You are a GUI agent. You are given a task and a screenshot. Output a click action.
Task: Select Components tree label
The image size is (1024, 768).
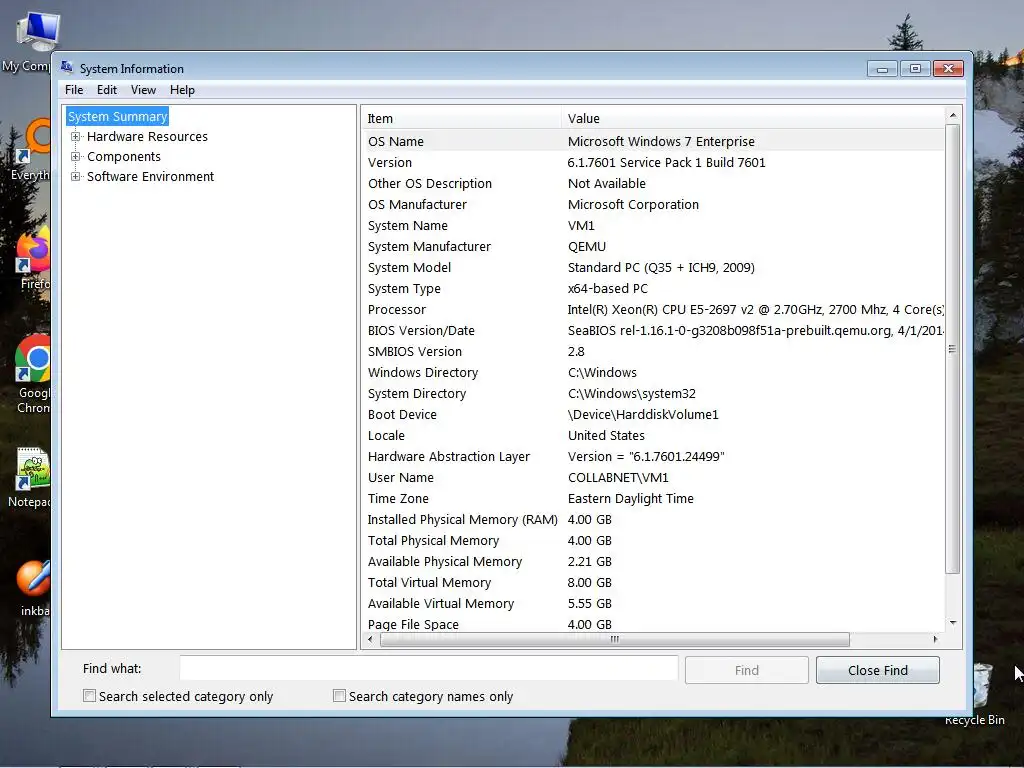(123, 157)
